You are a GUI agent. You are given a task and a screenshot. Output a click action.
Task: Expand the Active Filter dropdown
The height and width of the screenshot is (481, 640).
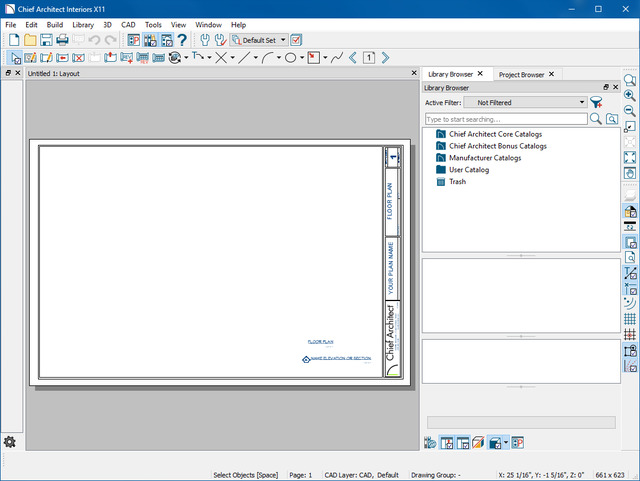tap(582, 102)
